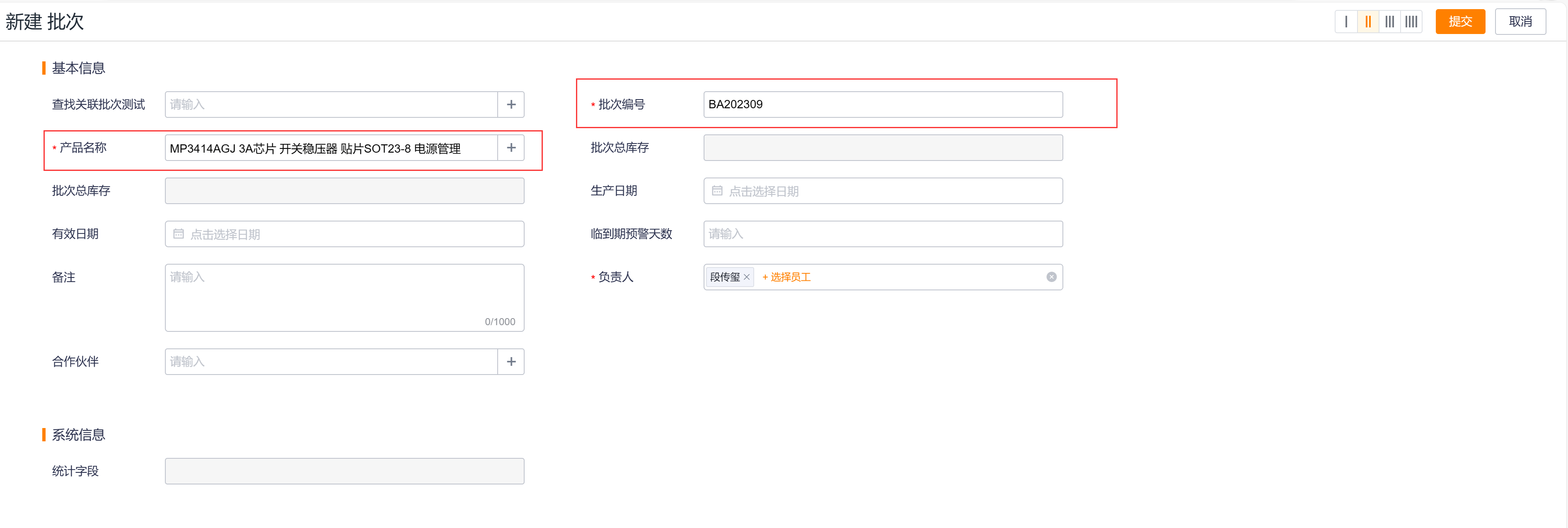The image size is (1568, 528).
Task: Remove 段传玺 tag from 负责人
Action: pyautogui.click(x=747, y=277)
